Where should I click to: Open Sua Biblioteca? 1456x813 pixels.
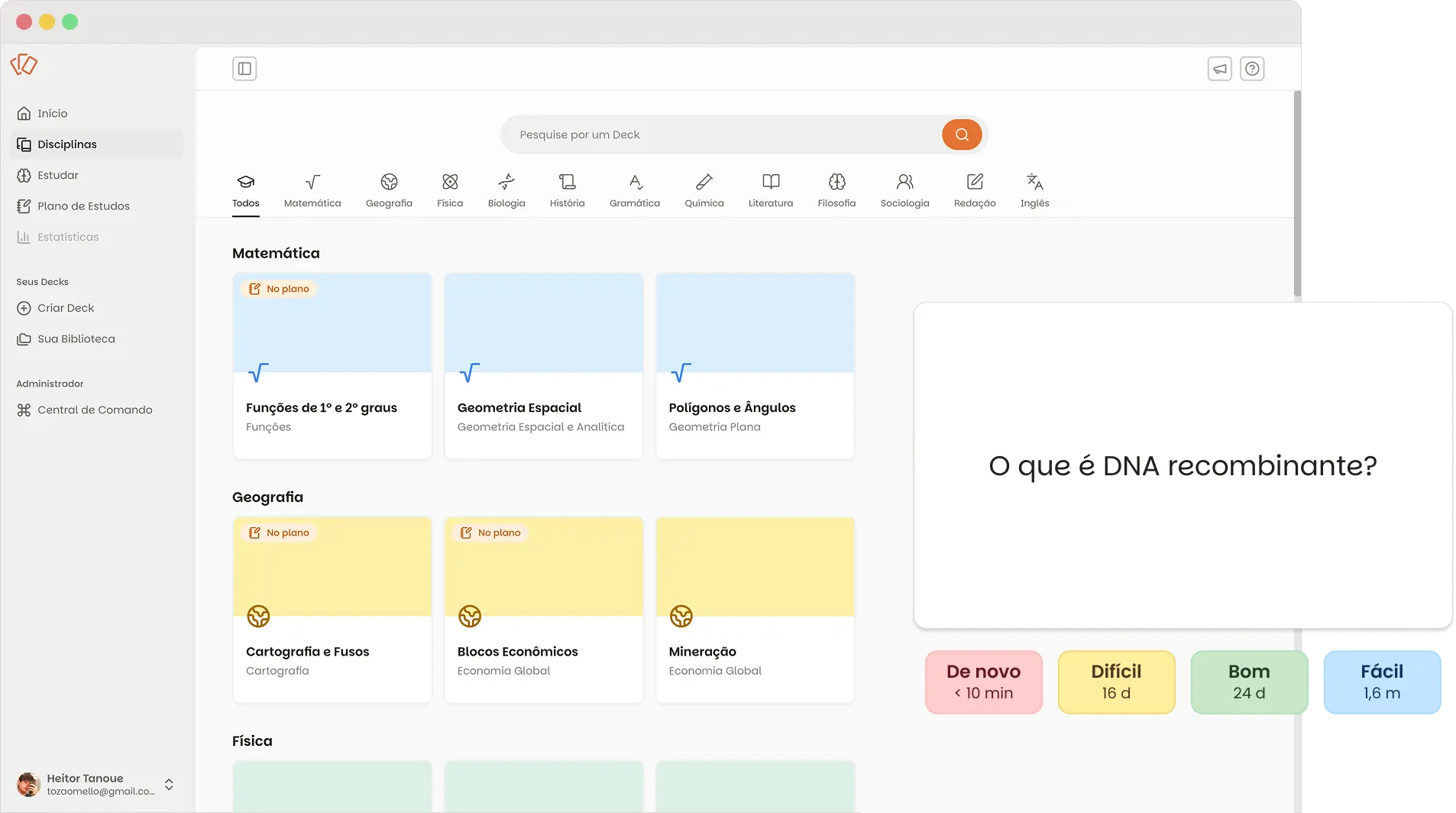97,338
